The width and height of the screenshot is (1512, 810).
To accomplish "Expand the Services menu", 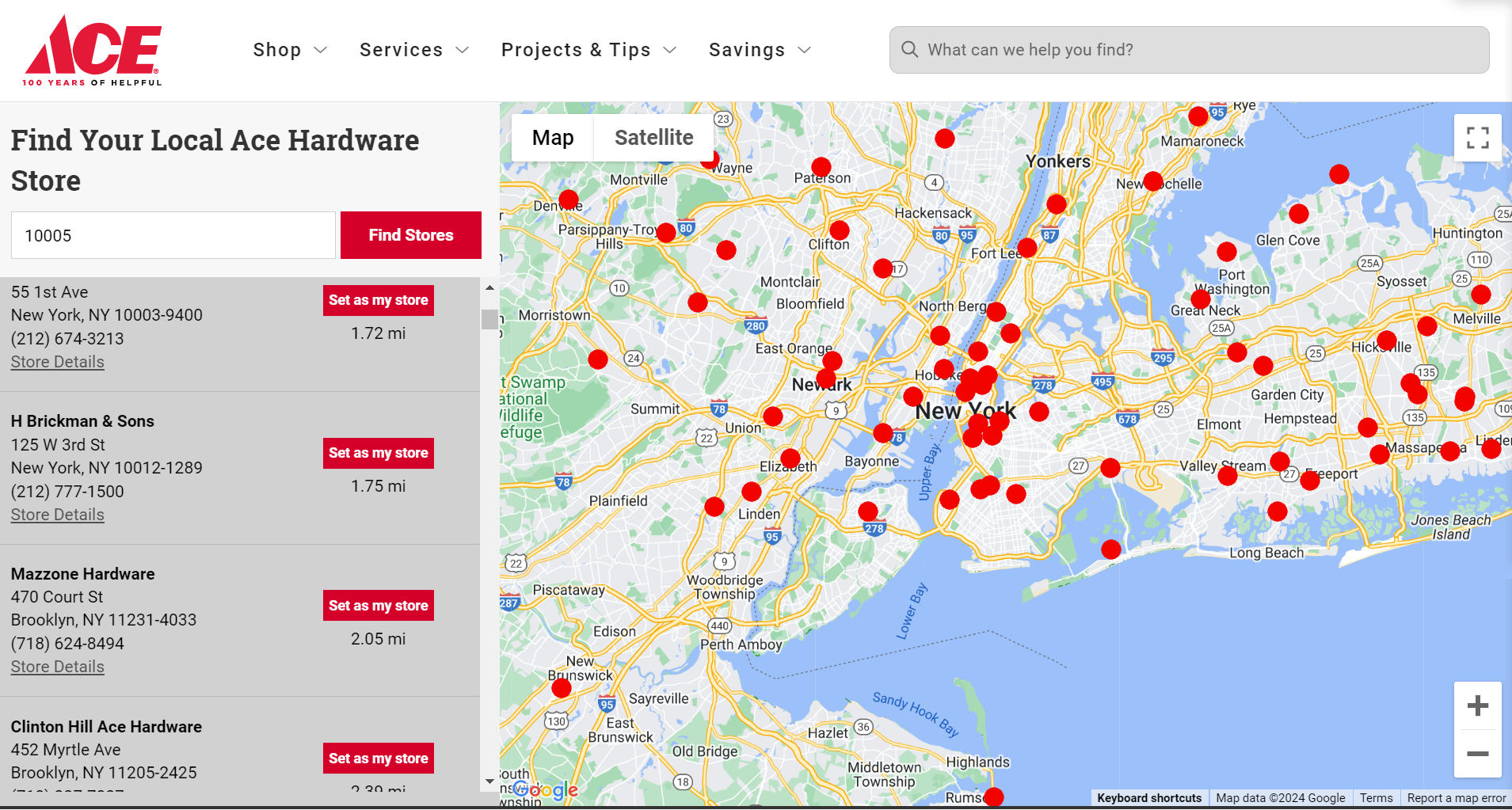I will (x=414, y=50).
